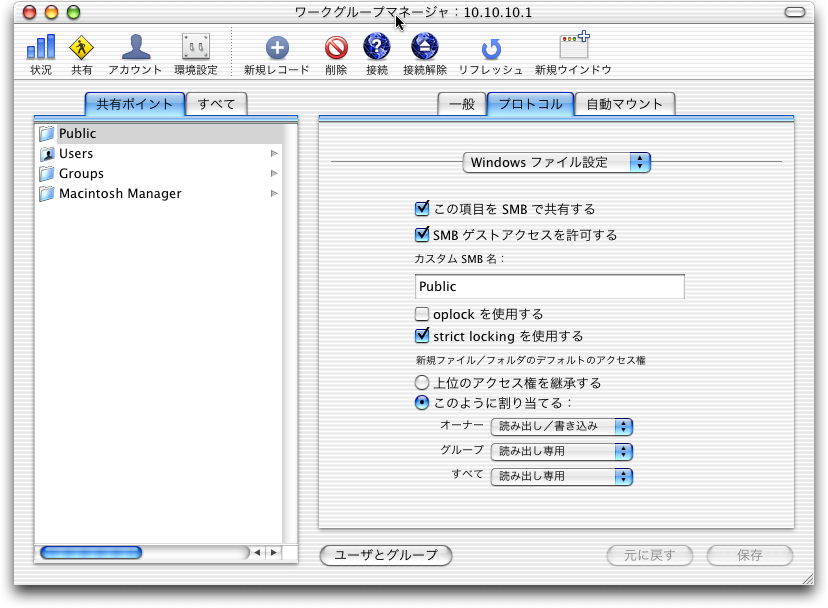This screenshot has width=828, height=608.
Task: Click the 接続 connect globe icon
Action: click(x=376, y=47)
